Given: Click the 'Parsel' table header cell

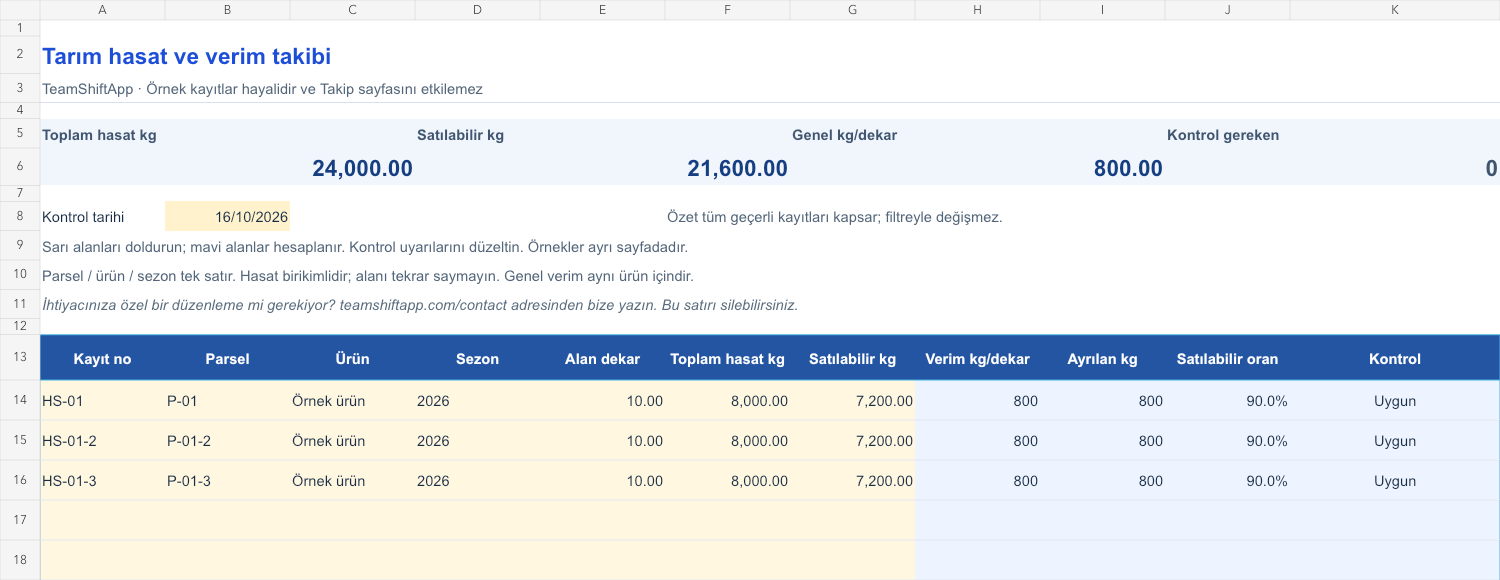Looking at the screenshot, I should [x=227, y=359].
